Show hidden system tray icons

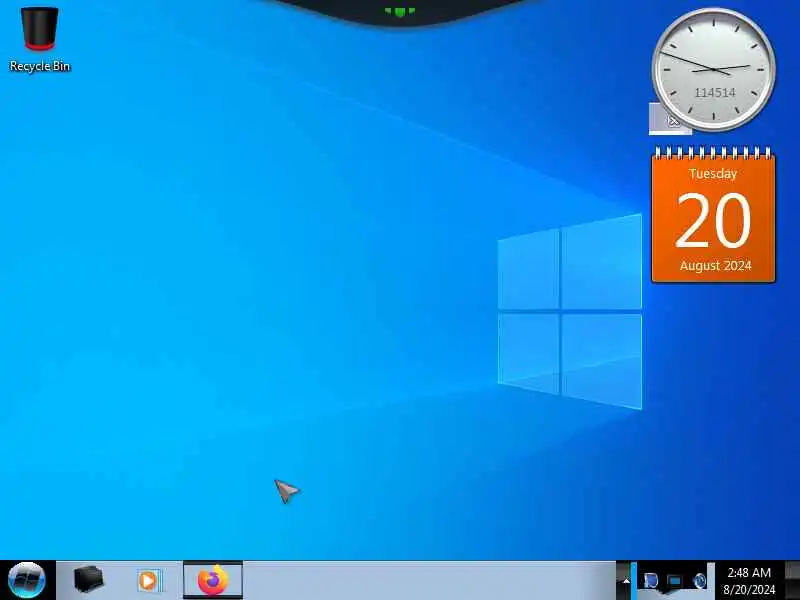(x=626, y=581)
